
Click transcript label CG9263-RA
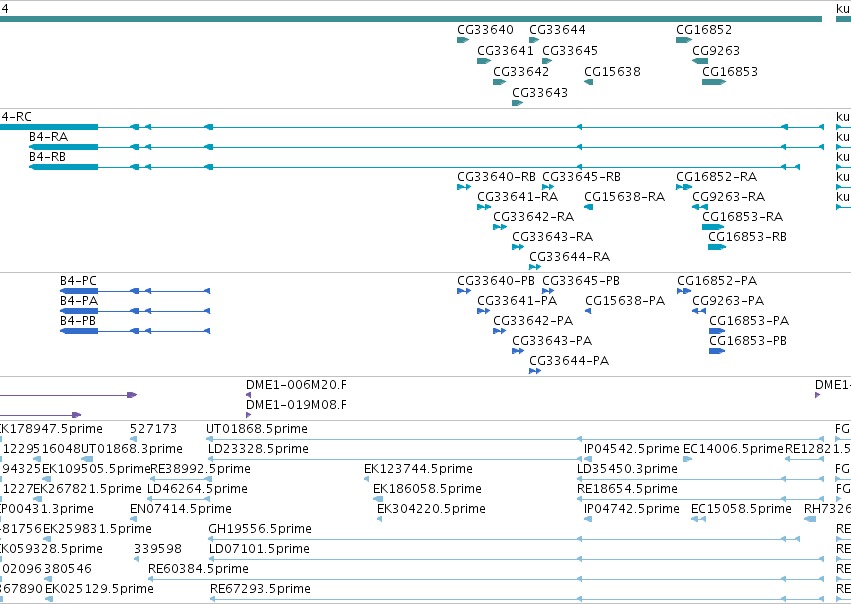click(x=728, y=196)
